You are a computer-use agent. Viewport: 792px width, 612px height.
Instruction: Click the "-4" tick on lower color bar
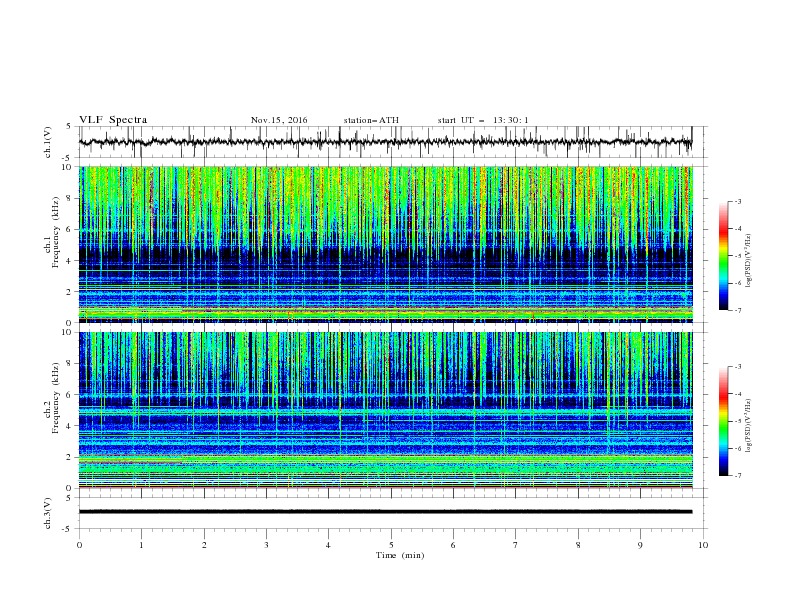tap(737, 394)
